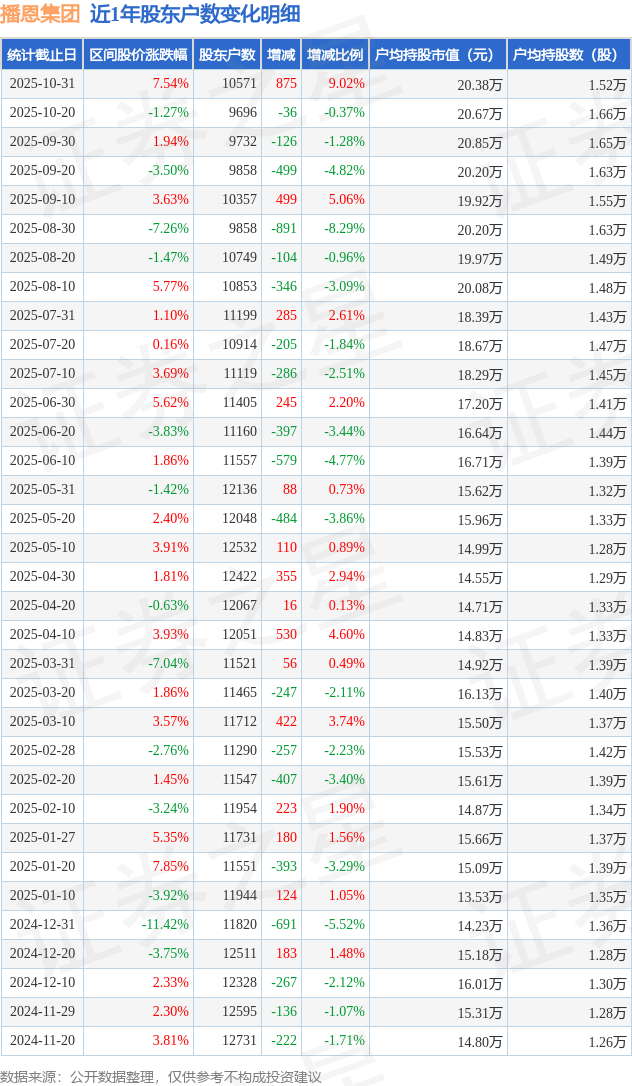
Task: Click the 7.54% price change value
Action: (170, 84)
